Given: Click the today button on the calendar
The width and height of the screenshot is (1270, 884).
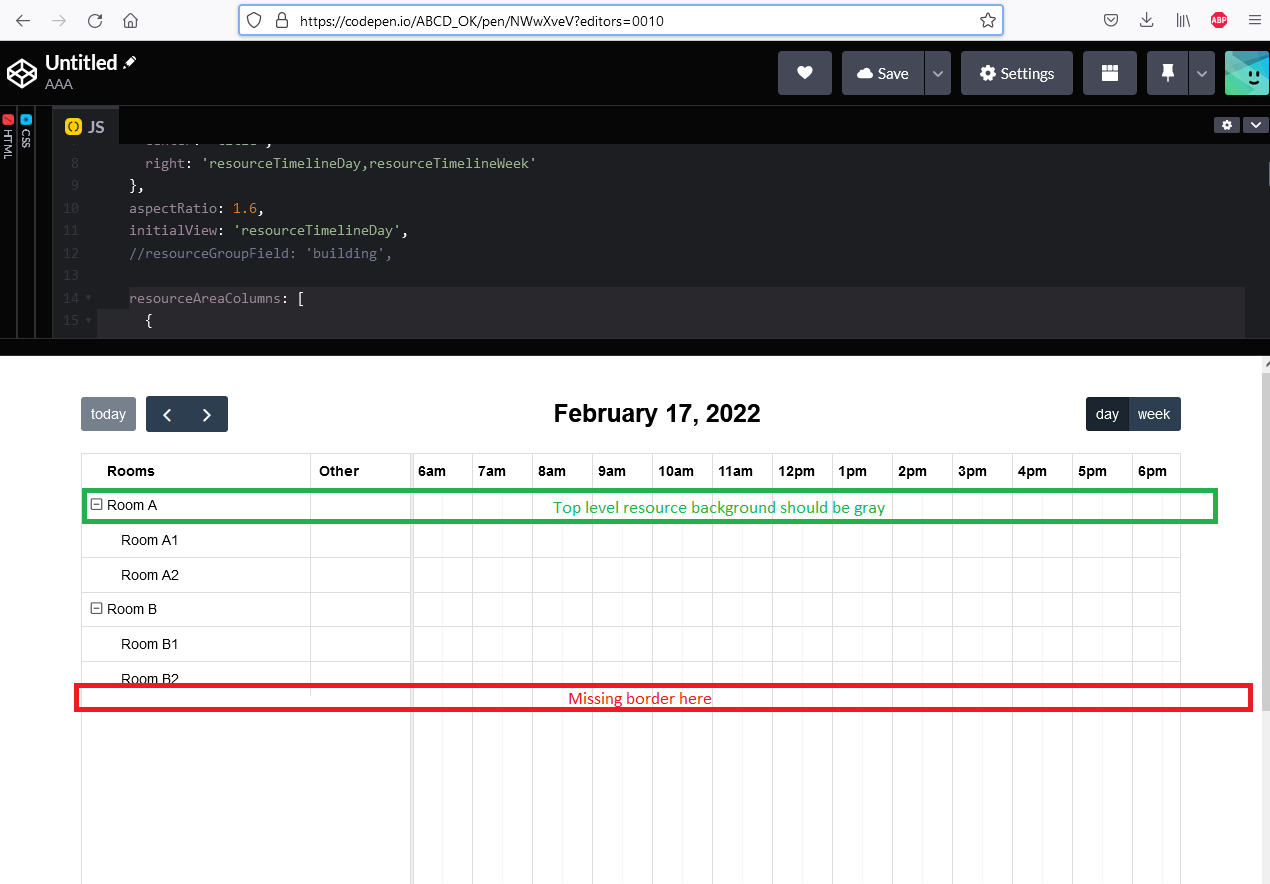Looking at the screenshot, I should point(108,413).
